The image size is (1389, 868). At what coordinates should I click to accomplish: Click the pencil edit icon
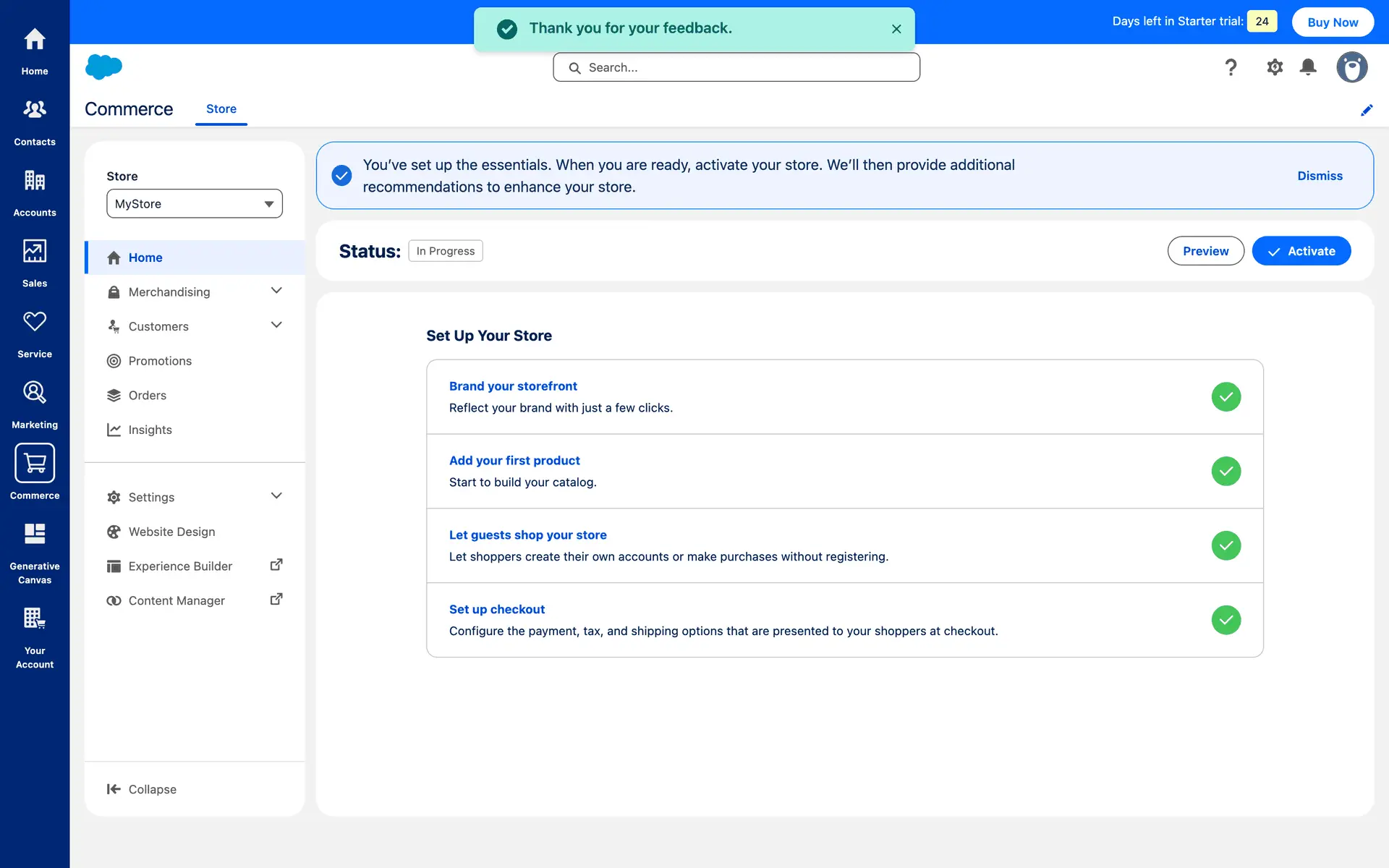[1366, 110]
